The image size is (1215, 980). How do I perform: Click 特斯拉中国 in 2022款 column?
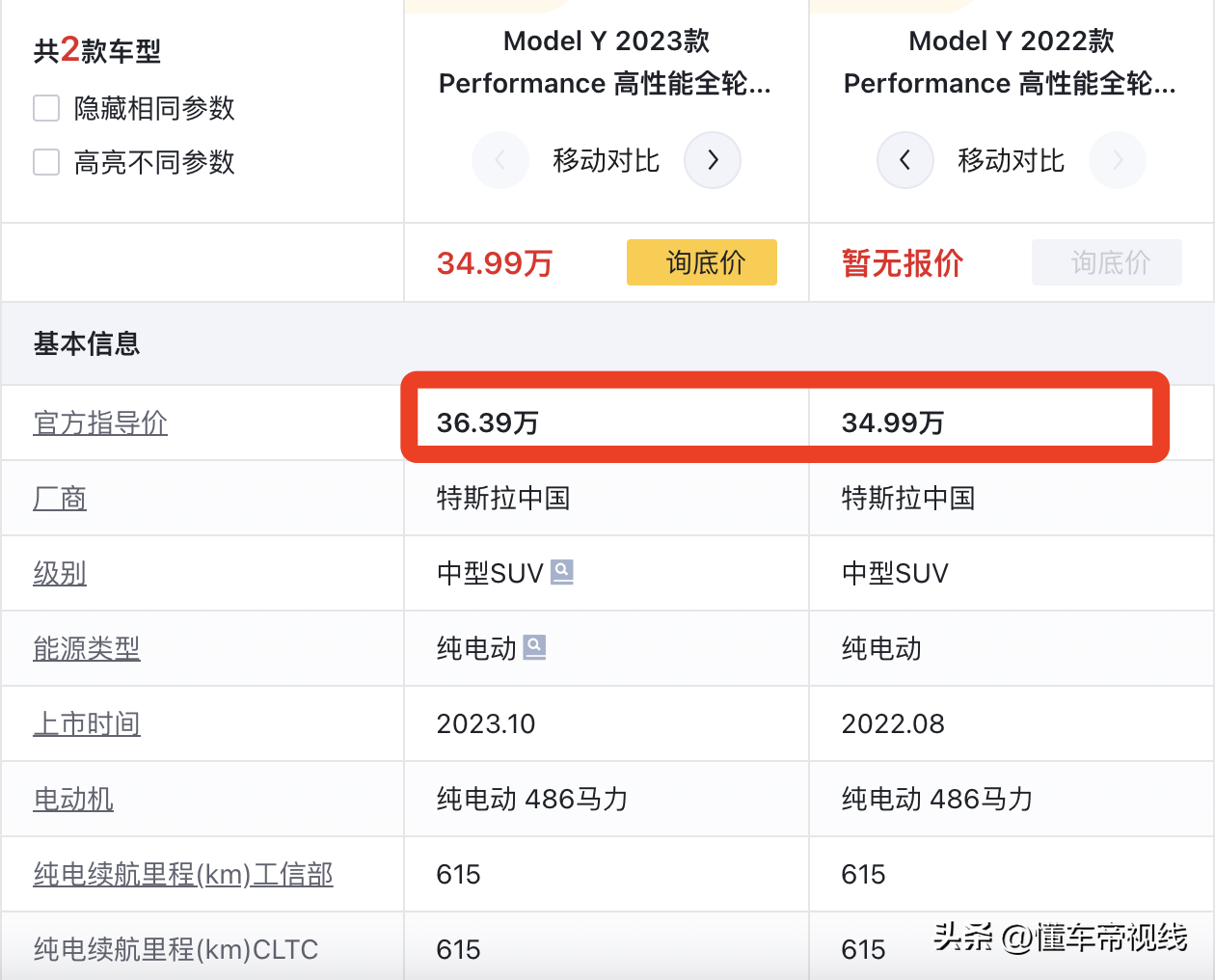point(908,498)
